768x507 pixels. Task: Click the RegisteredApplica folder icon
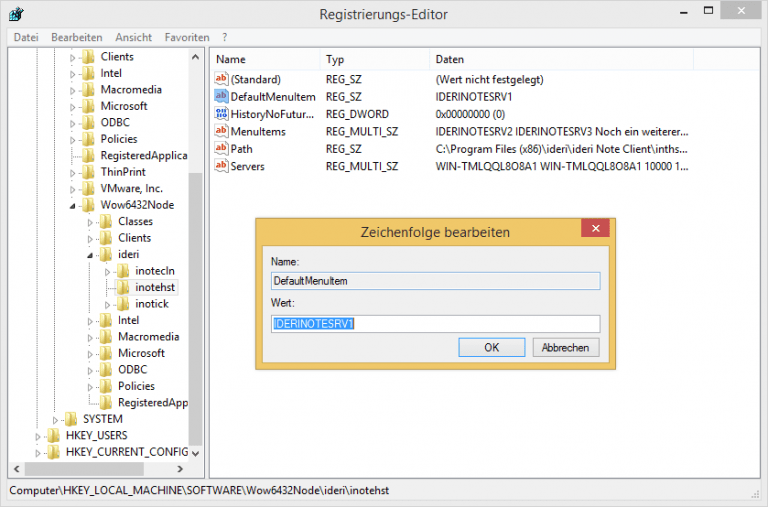point(88,155)
